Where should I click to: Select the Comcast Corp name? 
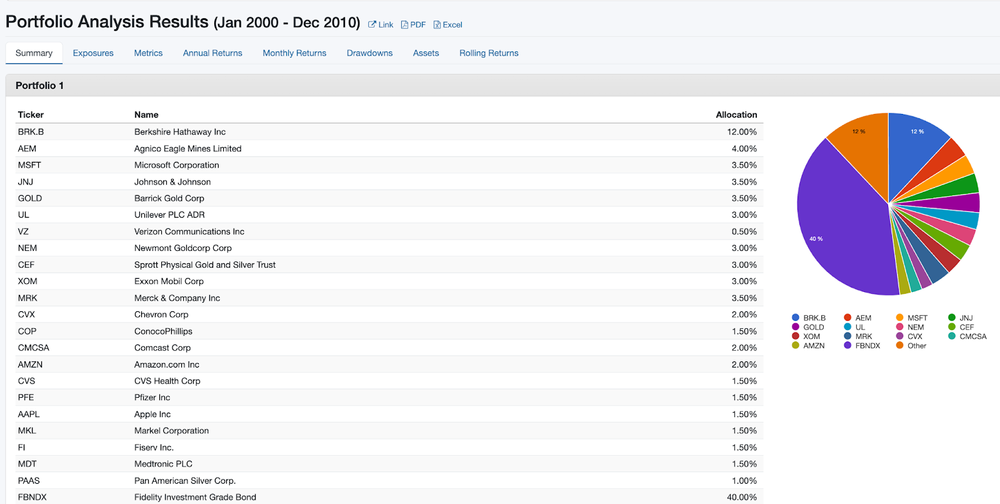tap(163, 347)
